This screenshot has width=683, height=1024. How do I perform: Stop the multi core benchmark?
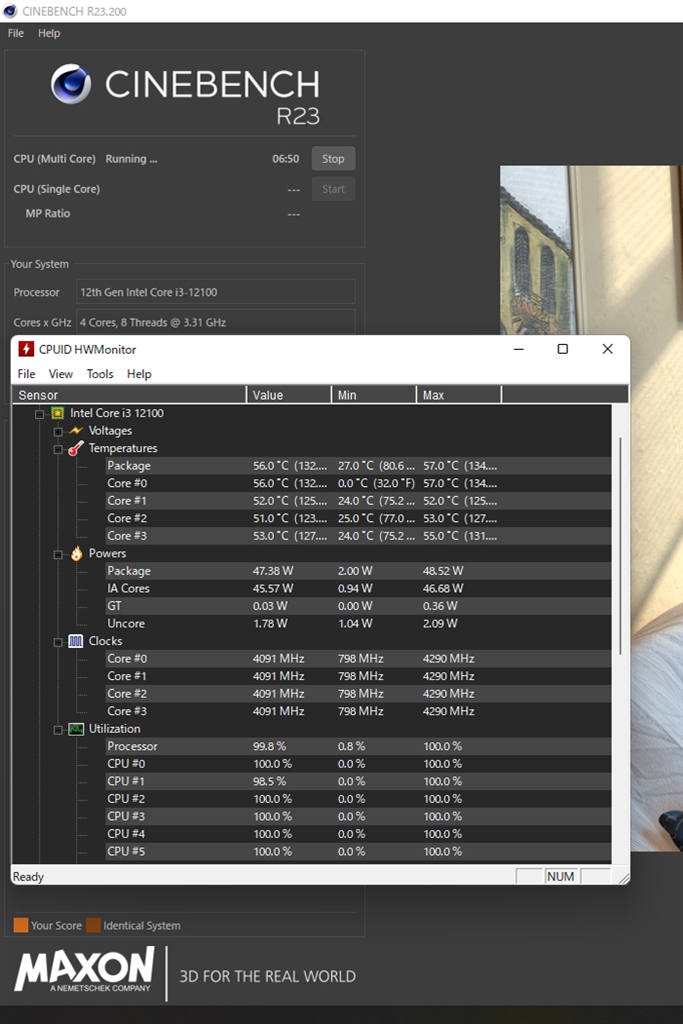pyautogui.click(x=333, y=159)
